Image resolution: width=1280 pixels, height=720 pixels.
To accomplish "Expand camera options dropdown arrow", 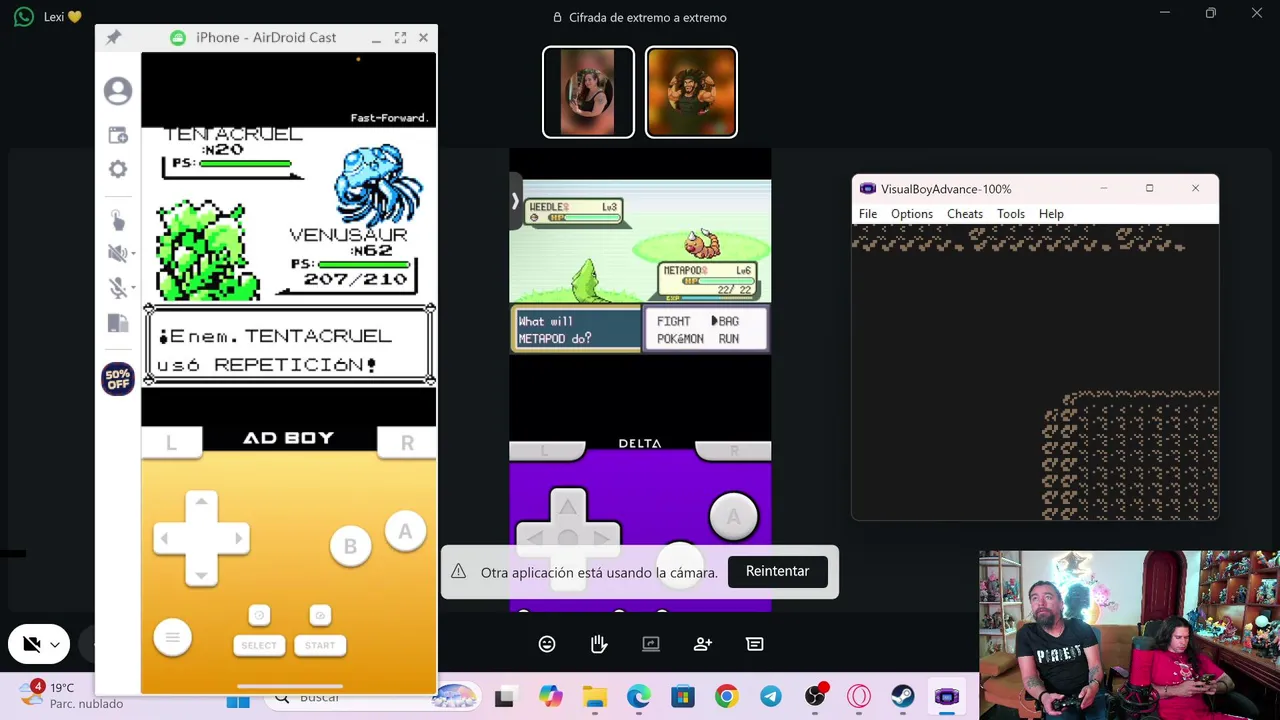I will (56, 645).
